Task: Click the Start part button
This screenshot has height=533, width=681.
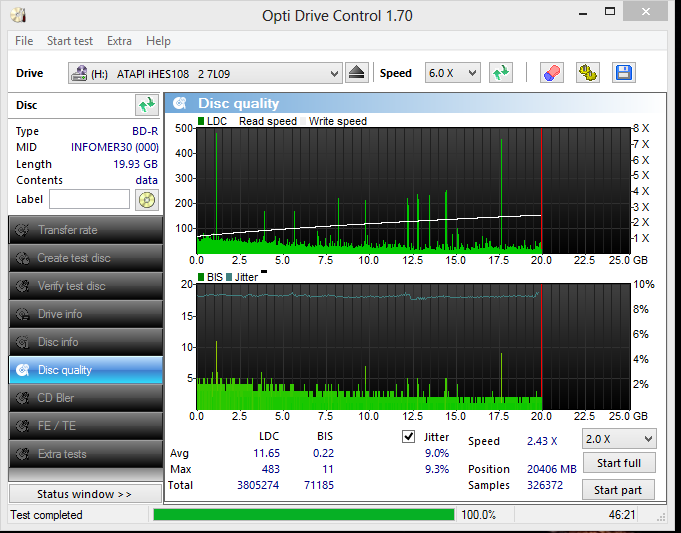Action: tap(618, 490)
